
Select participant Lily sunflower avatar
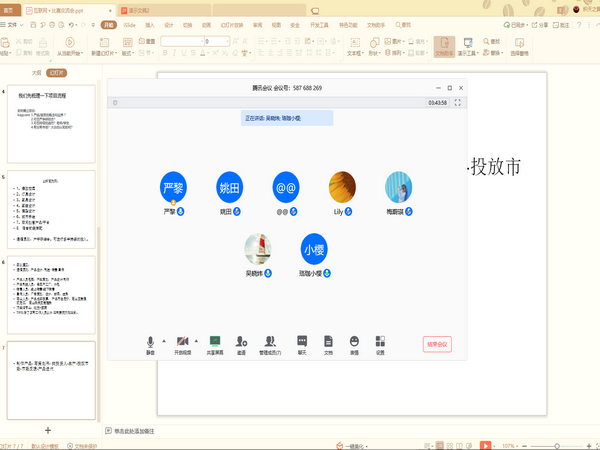(x=342, y=187)
